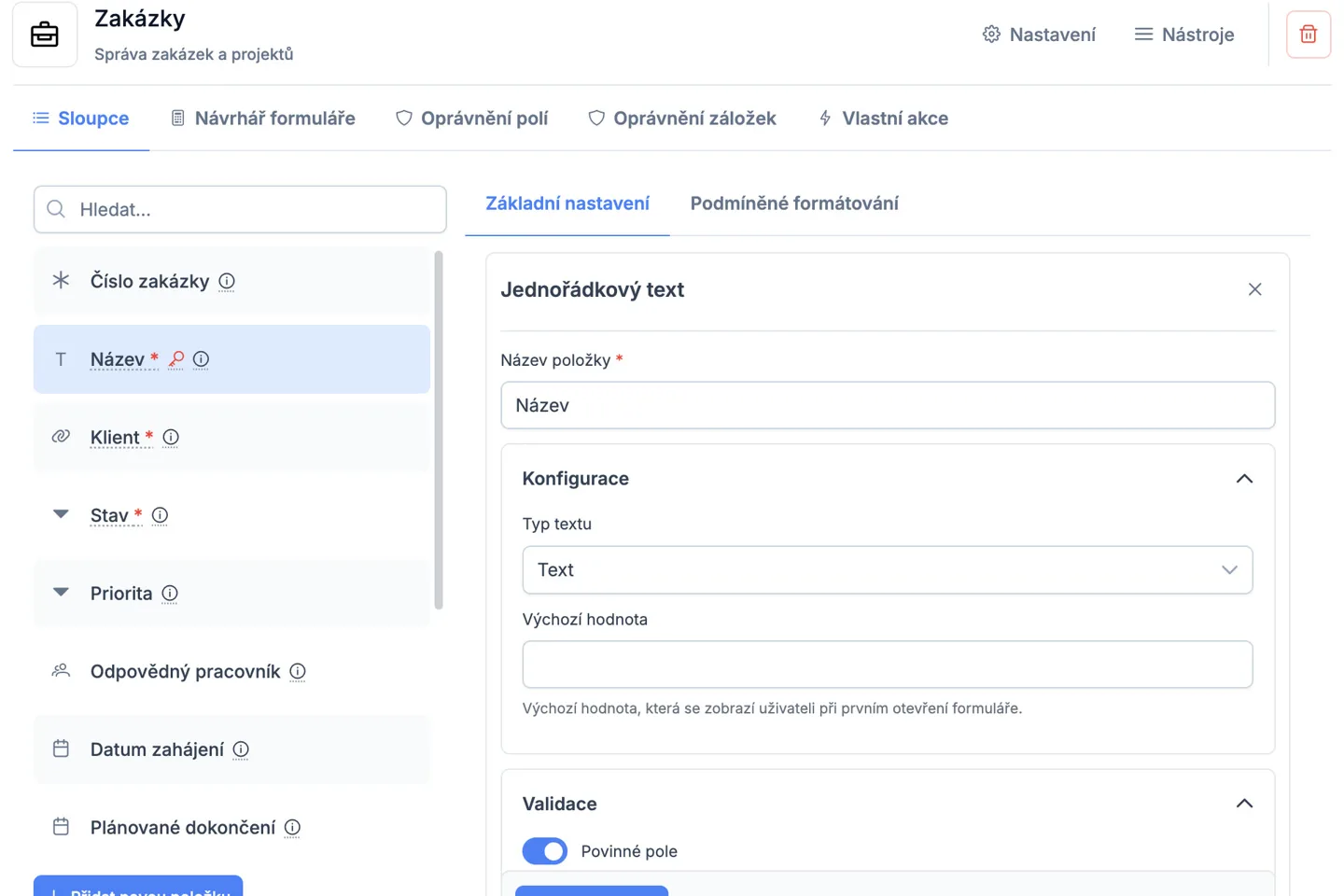This screenshot has height=896, width=1344.
Task: Select the T text icon beside Název
Action: [x=61, y=359]
